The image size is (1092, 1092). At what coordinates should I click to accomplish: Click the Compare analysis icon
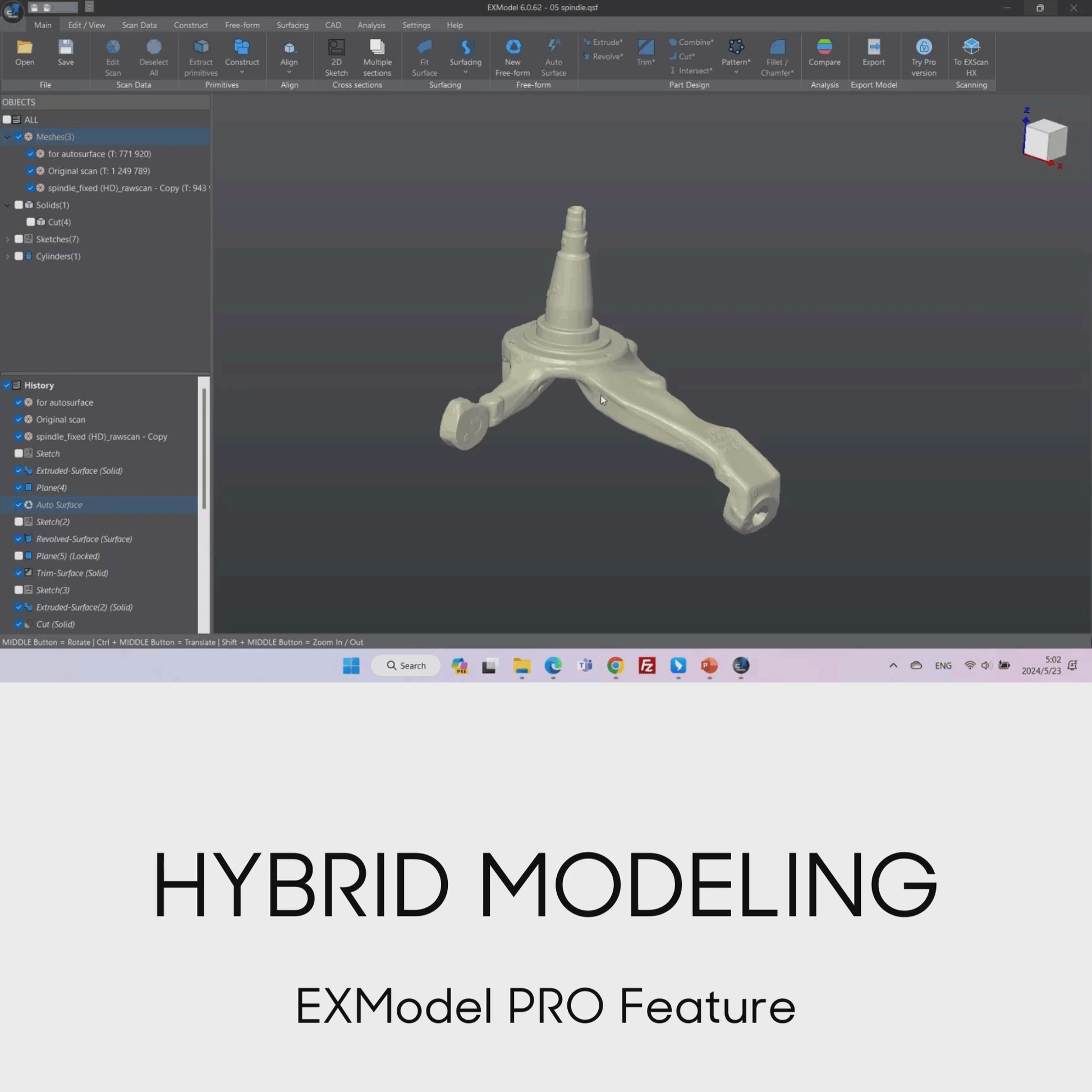[x=824, y=48]
